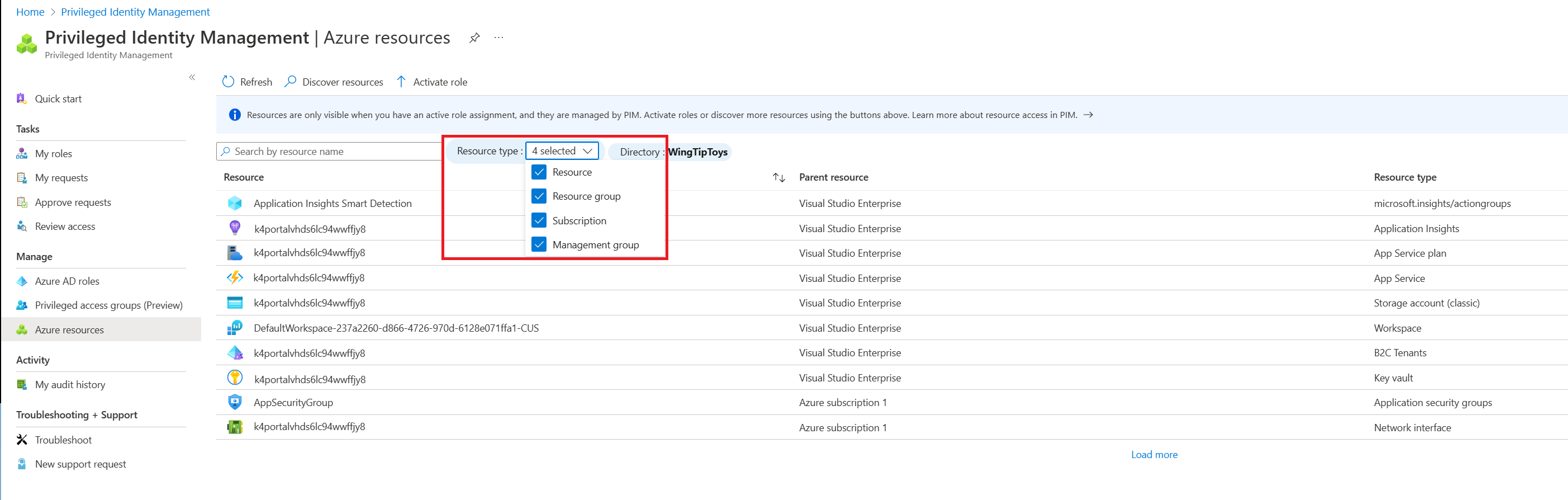Select Azure resources in sidebar
Viewport: 1568px width, 500px height.
(102, 329)
